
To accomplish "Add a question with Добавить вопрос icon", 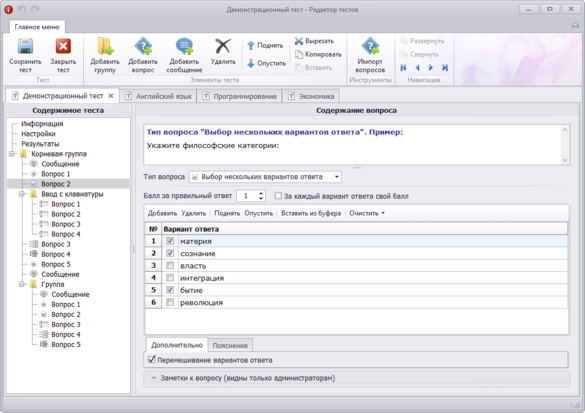I will click(143, 47).
